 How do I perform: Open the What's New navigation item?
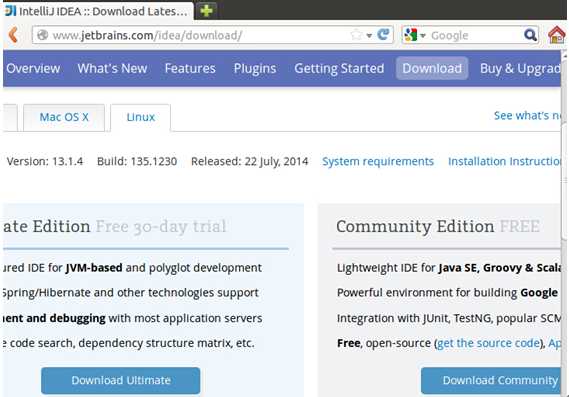click(112, 68)
